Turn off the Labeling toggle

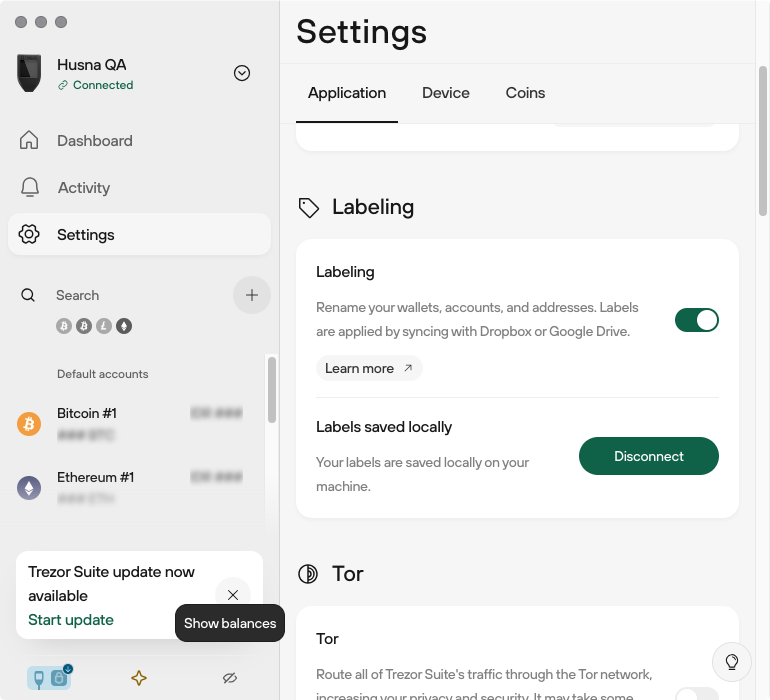coord(696,320)
